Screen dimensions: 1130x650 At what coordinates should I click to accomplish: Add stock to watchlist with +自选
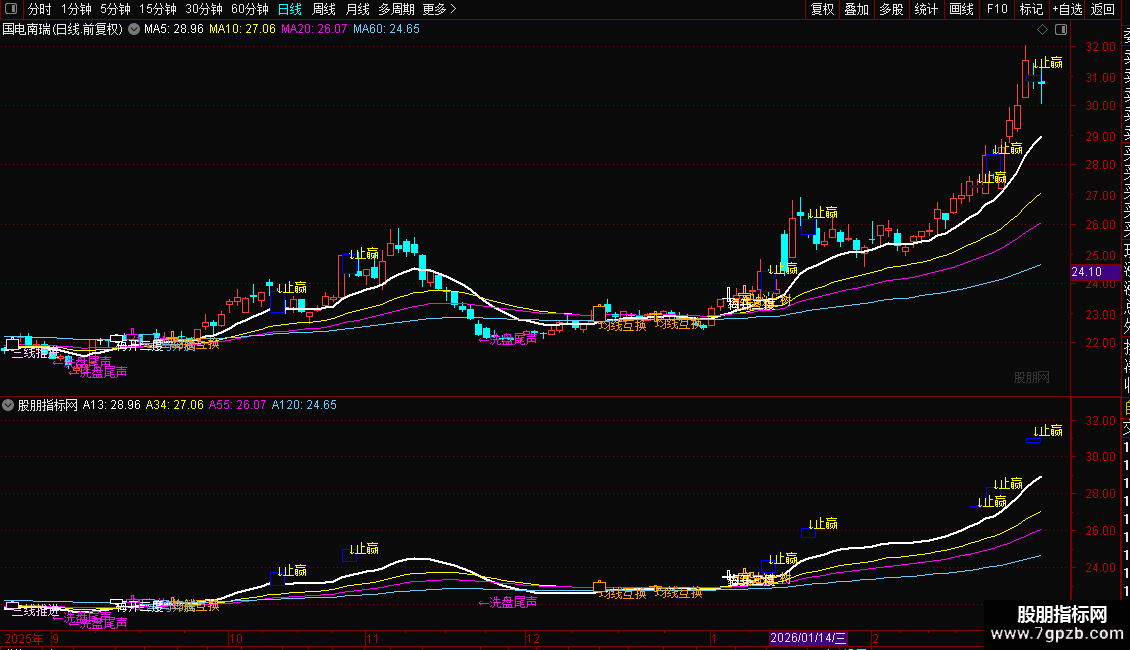point(1067,9)
